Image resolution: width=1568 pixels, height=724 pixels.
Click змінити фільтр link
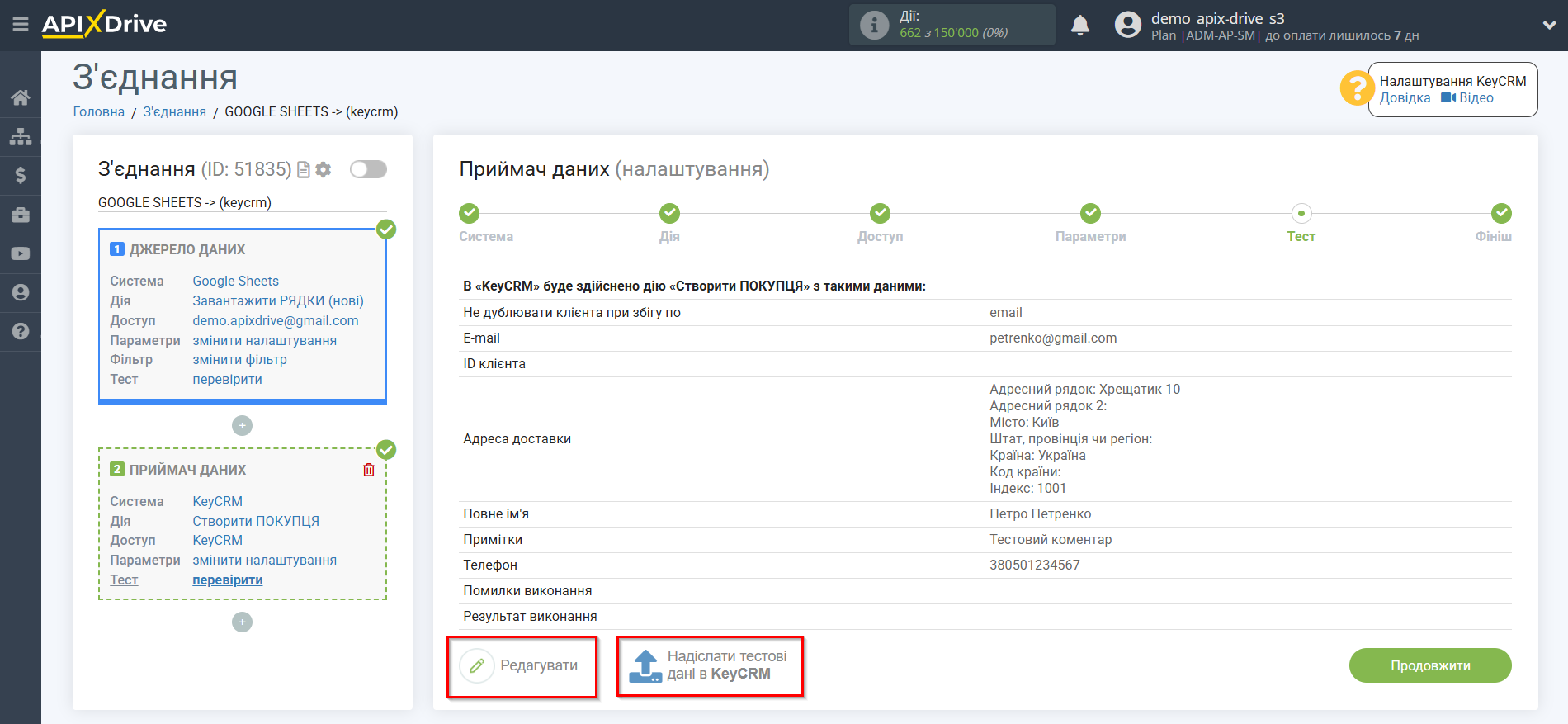click(240, 360)
